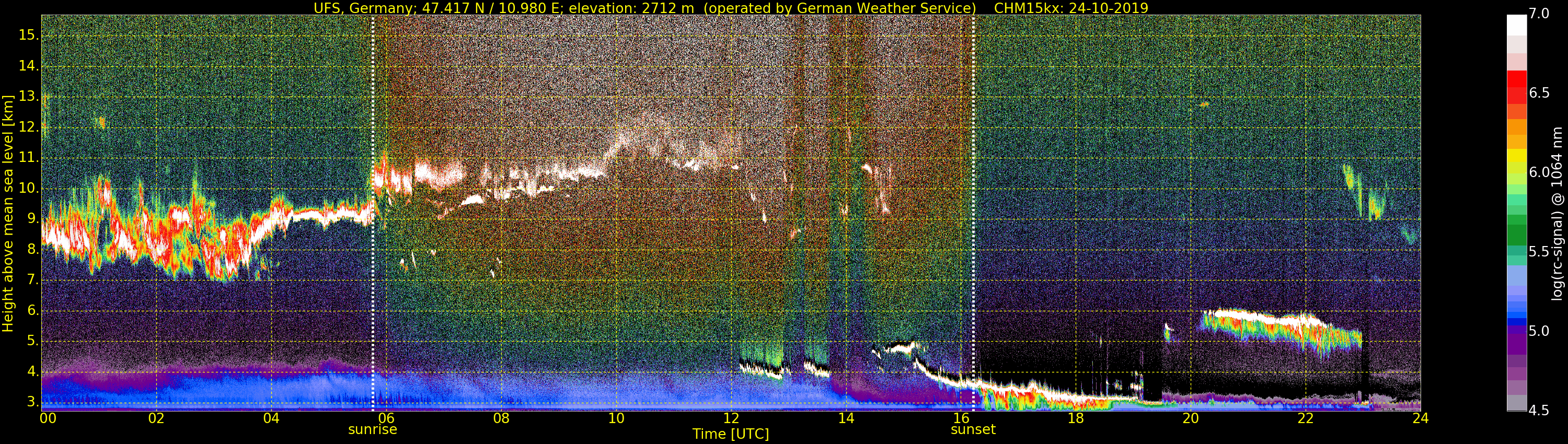Click the time axis tick '20'
The image size is (1568, 444).
(1191, 418)
